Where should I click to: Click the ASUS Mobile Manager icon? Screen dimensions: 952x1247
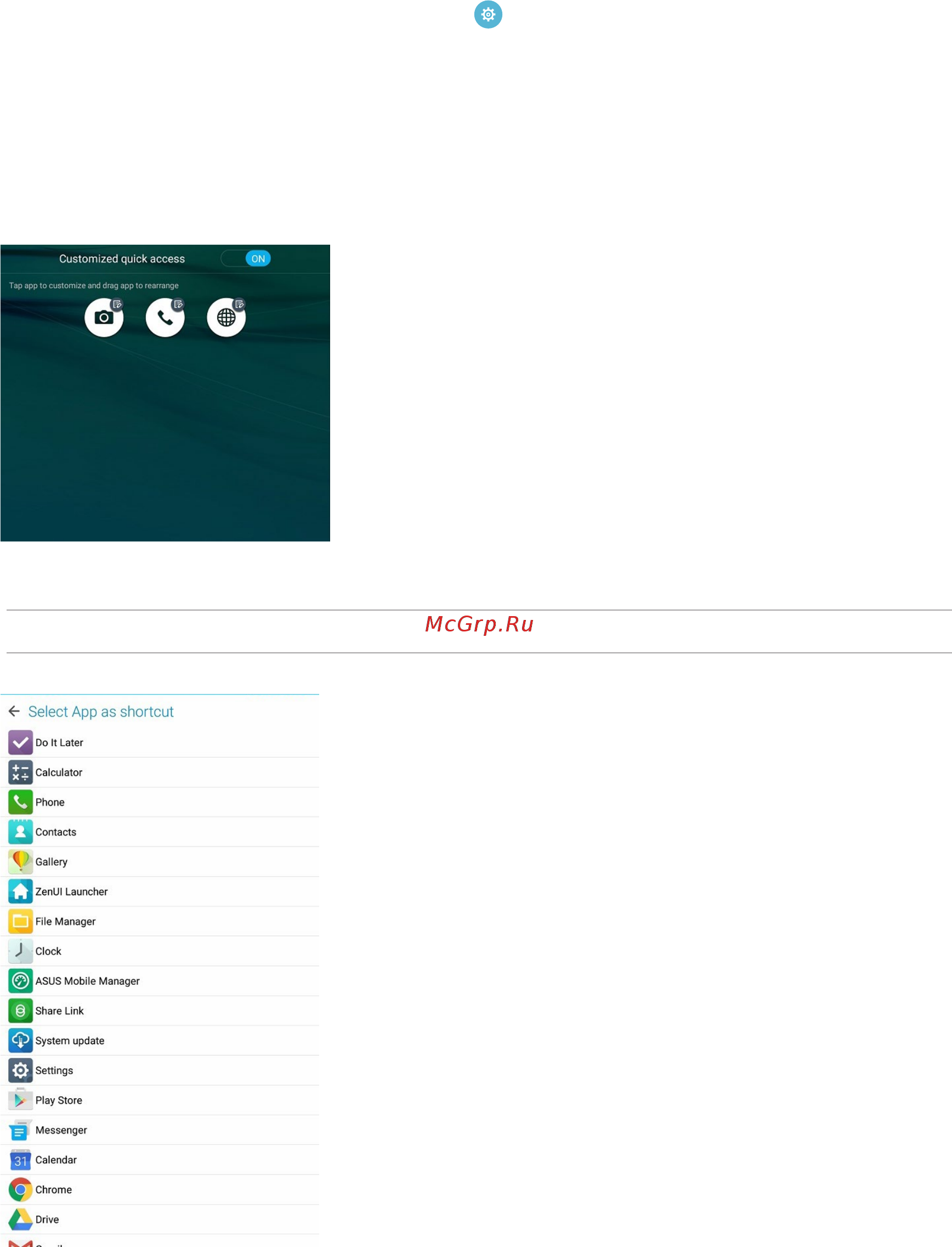20,980
